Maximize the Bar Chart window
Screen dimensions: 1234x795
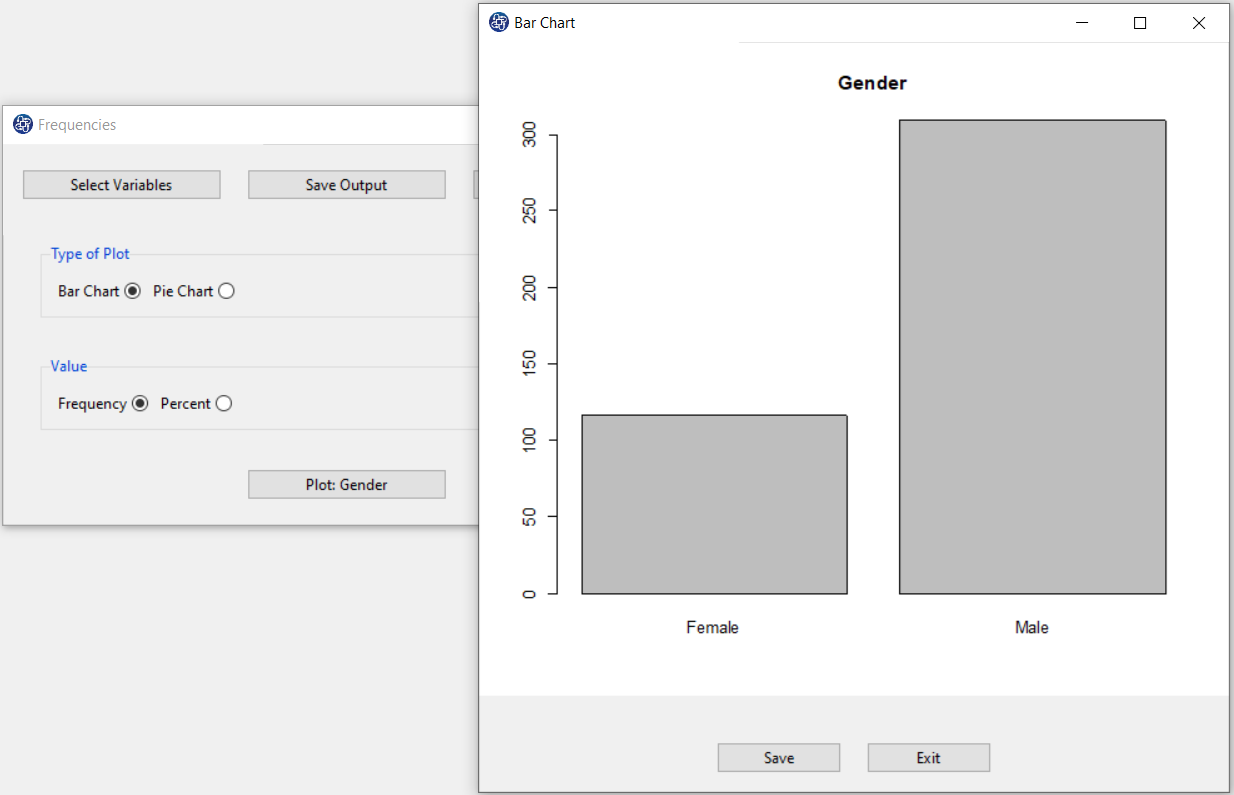[x=1140, y=23]
